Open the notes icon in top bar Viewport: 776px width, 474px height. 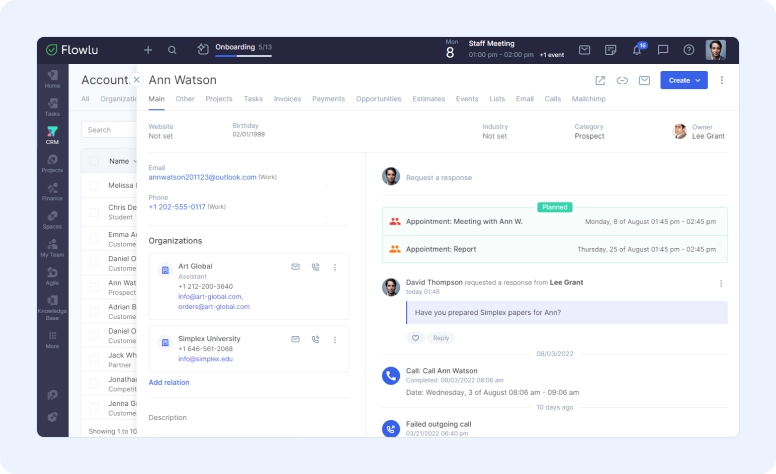(611, 49)
